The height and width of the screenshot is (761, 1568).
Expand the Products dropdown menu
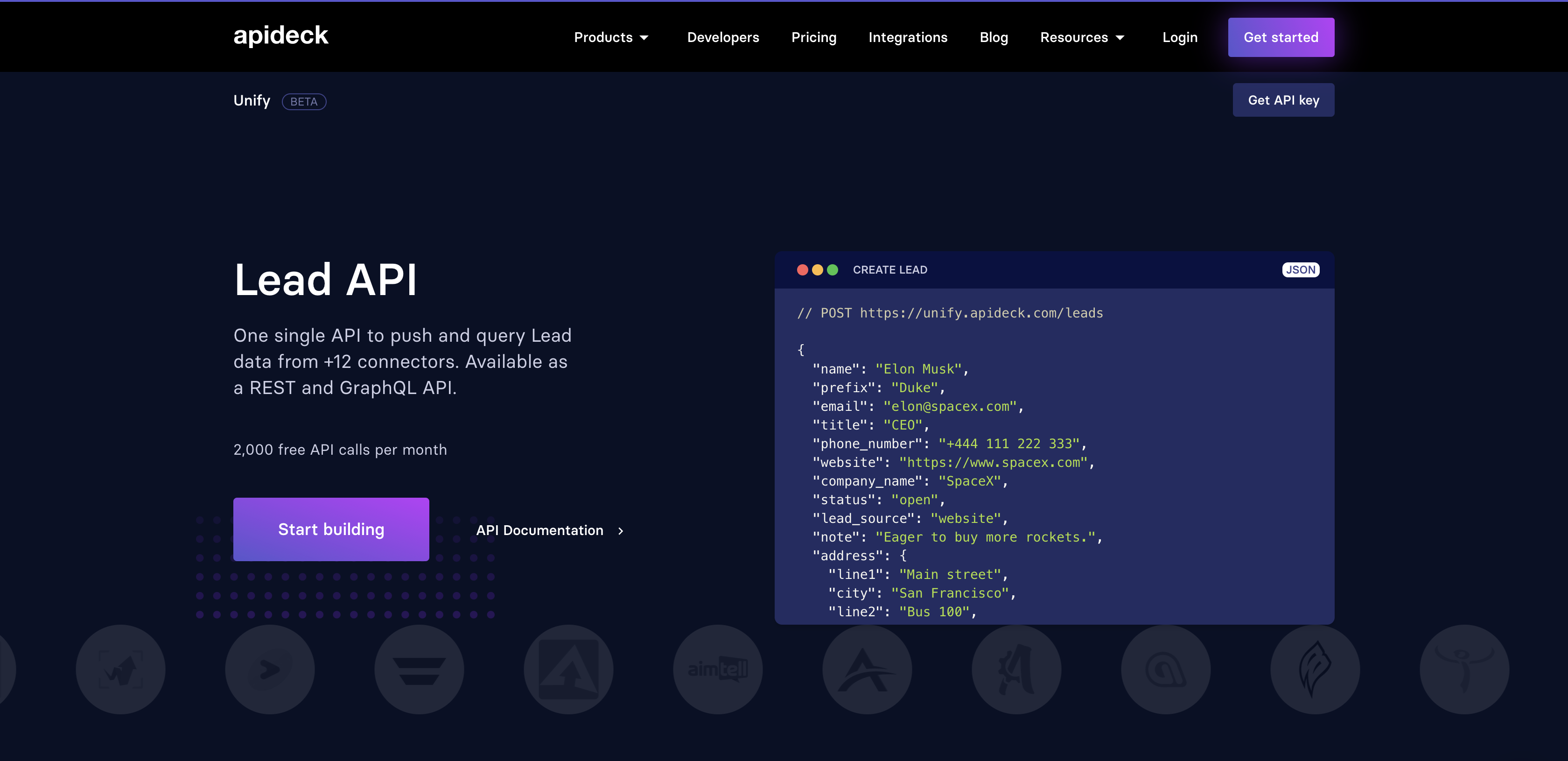click(x=611, y=38)
